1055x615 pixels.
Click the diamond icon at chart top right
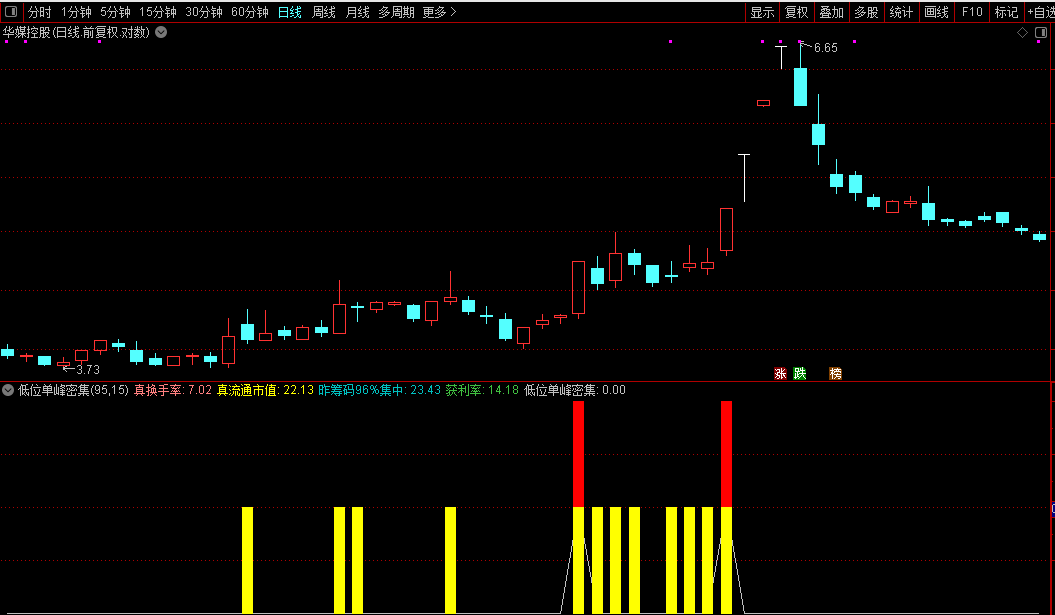[1023, 32]
